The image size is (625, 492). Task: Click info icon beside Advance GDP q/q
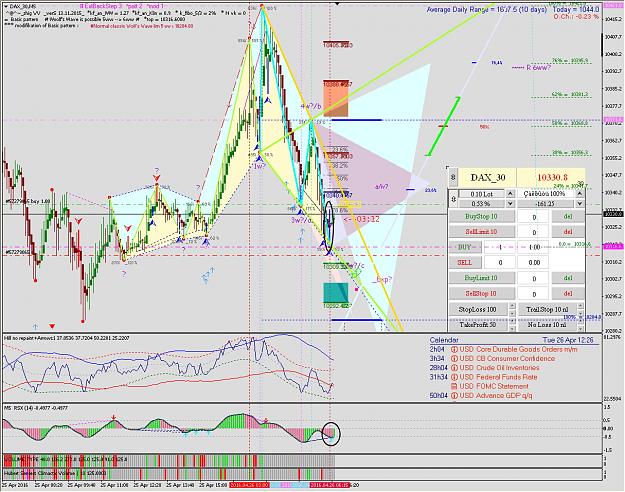[x=454, y=396]
